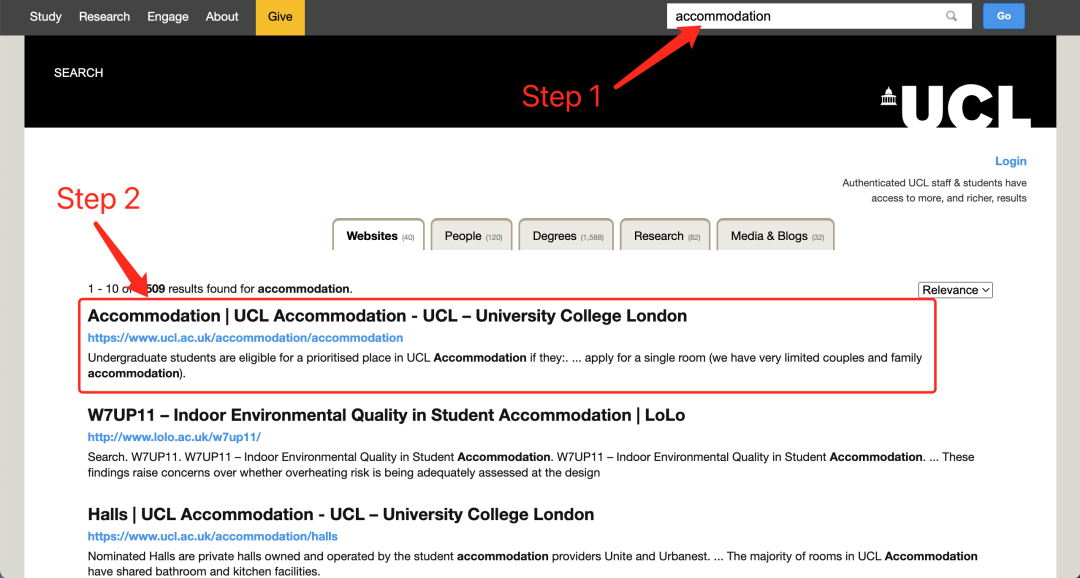Open the About menu
This screenshot has height=578, width=1080.
(222, 17)
